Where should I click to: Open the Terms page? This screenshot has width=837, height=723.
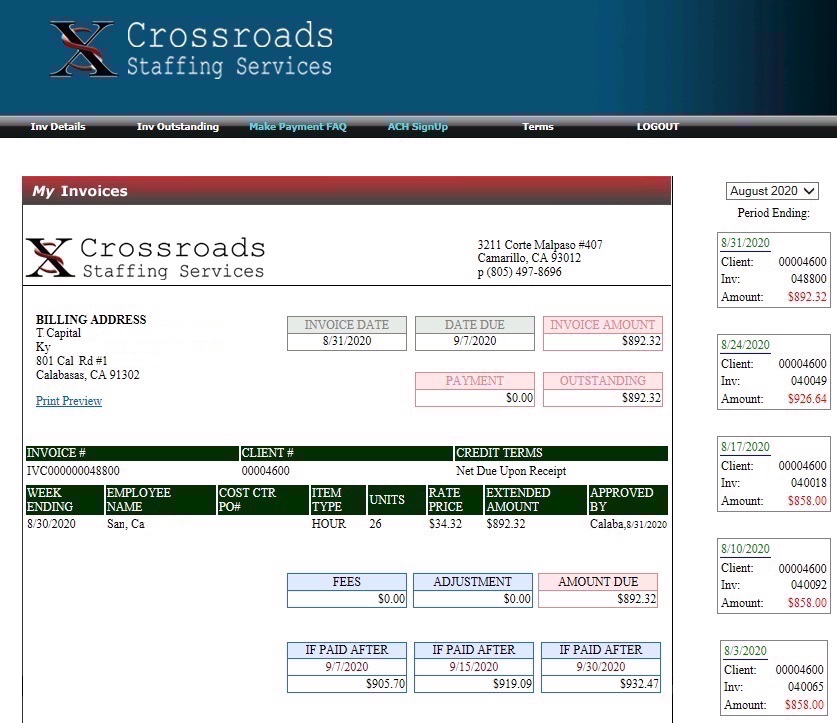point(537,127)
